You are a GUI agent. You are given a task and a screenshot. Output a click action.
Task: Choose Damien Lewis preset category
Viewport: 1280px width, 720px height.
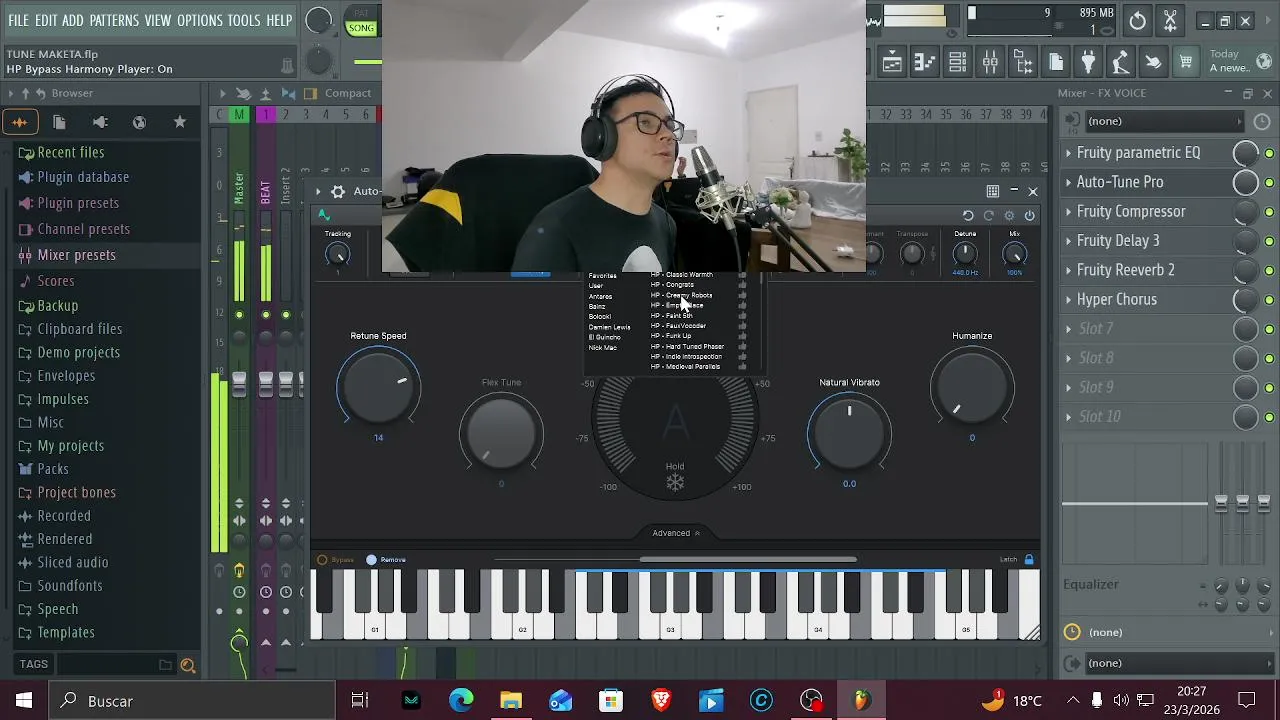coord(609,327)
